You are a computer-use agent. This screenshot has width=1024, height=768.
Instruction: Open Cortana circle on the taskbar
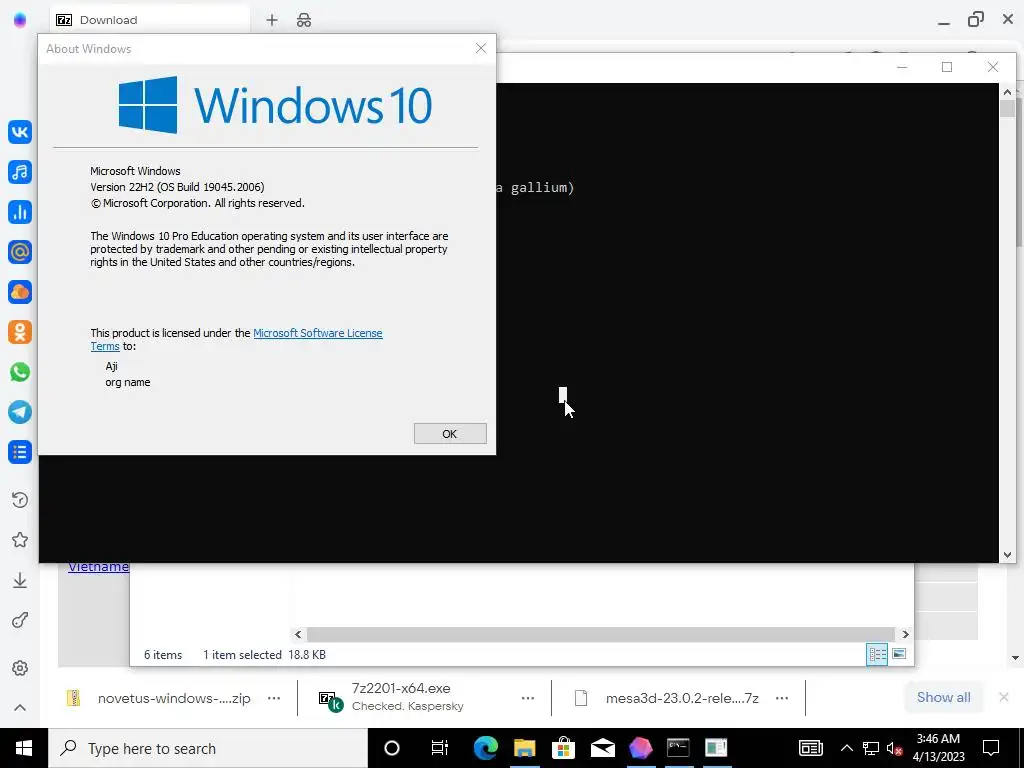(392, 748)
